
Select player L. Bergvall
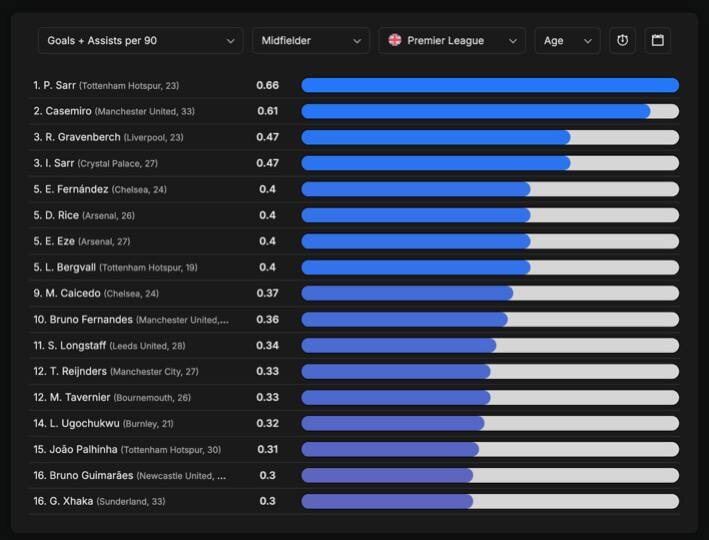[x=115, y=267]
